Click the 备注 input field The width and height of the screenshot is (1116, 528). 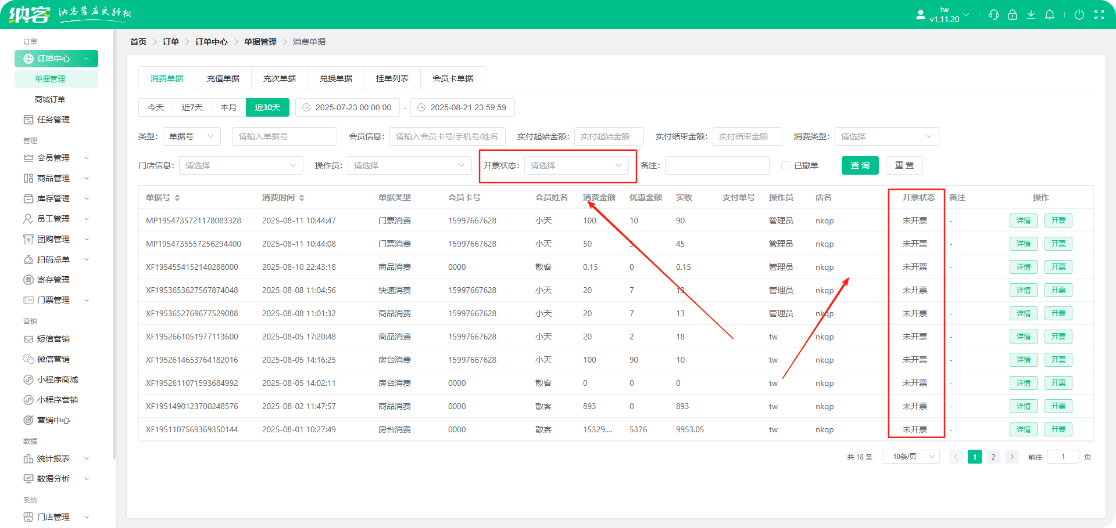[x=716, y=165]
